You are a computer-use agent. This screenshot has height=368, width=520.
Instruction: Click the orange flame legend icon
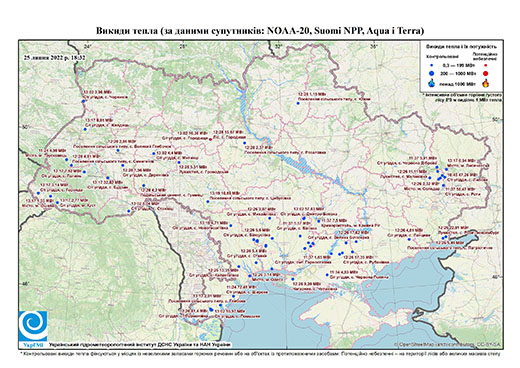click(485, 83)
